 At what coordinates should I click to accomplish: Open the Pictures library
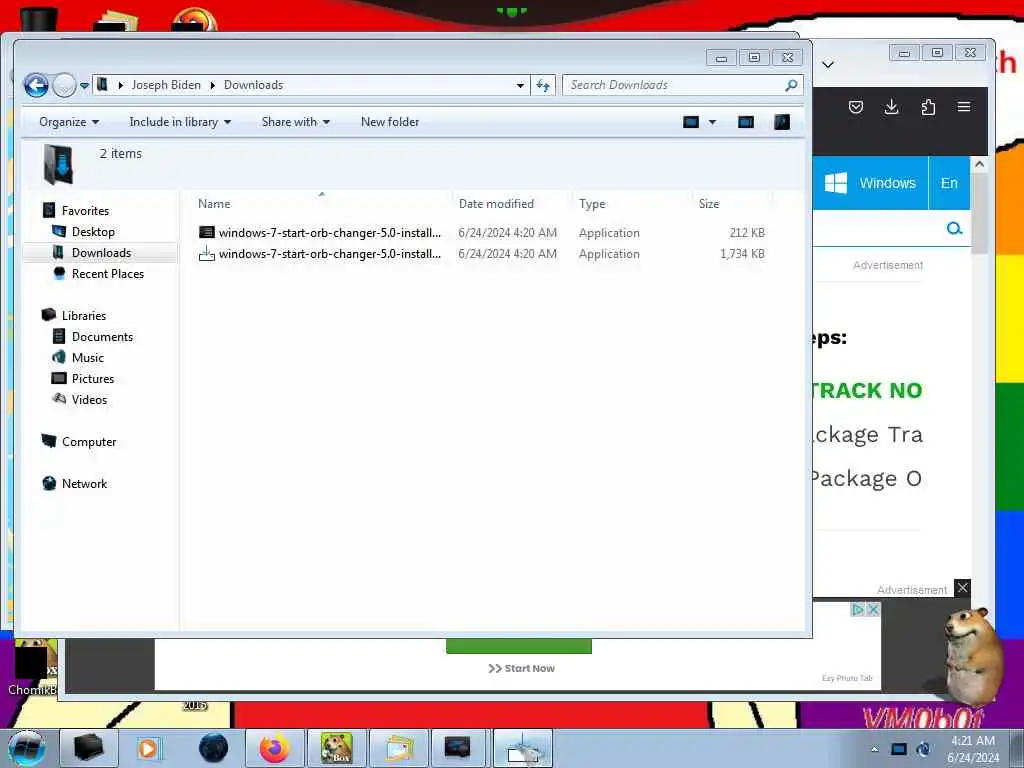[93, 379]
